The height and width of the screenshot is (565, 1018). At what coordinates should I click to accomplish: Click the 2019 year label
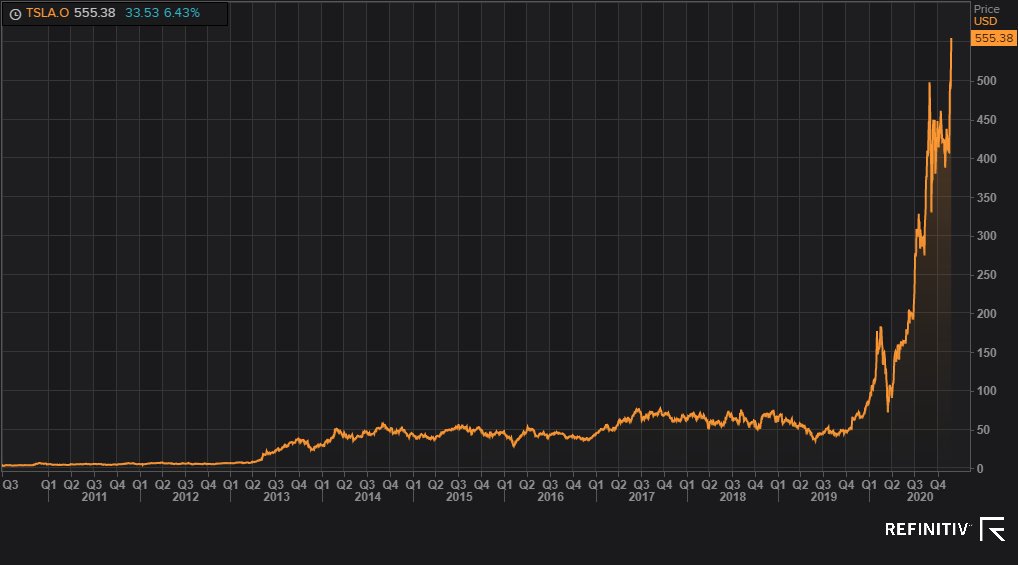click(x=824, y=497)
